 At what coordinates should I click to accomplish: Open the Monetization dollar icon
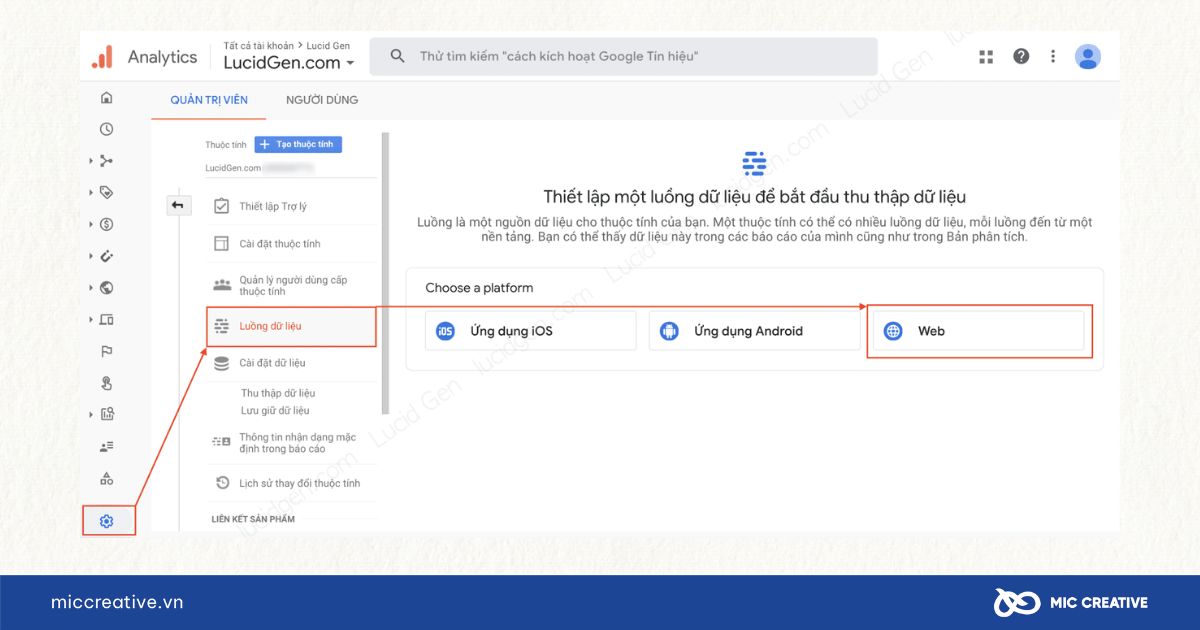[107, 224]
